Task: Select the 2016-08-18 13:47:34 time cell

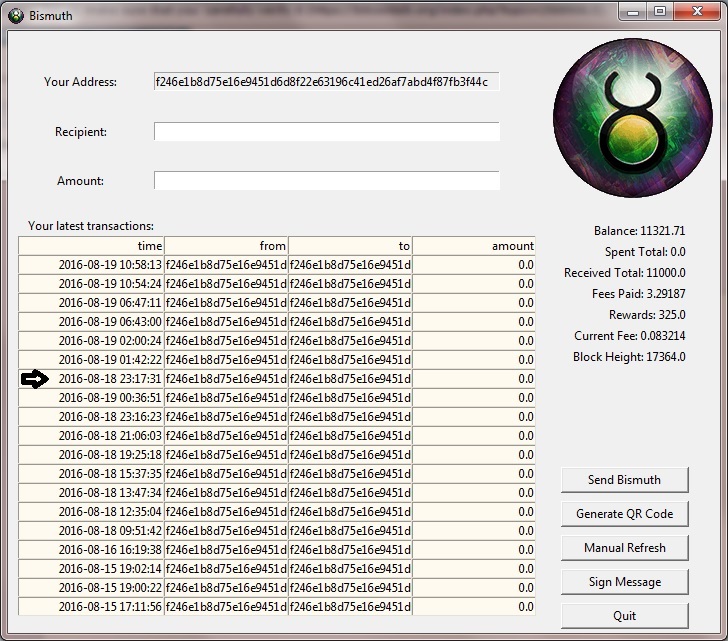Action: 91,492
